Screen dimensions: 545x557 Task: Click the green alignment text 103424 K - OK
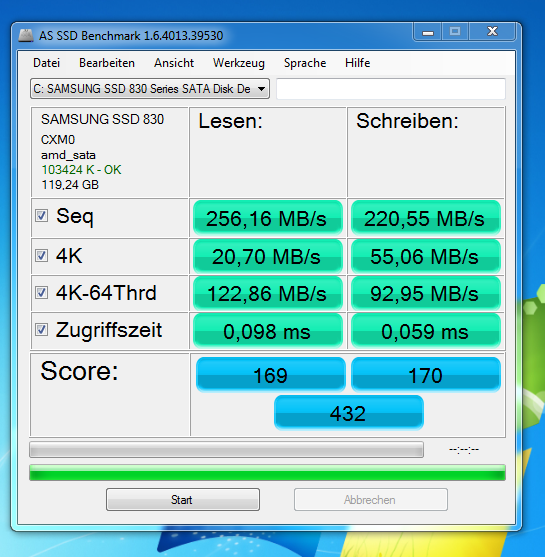tap(81, 170)
